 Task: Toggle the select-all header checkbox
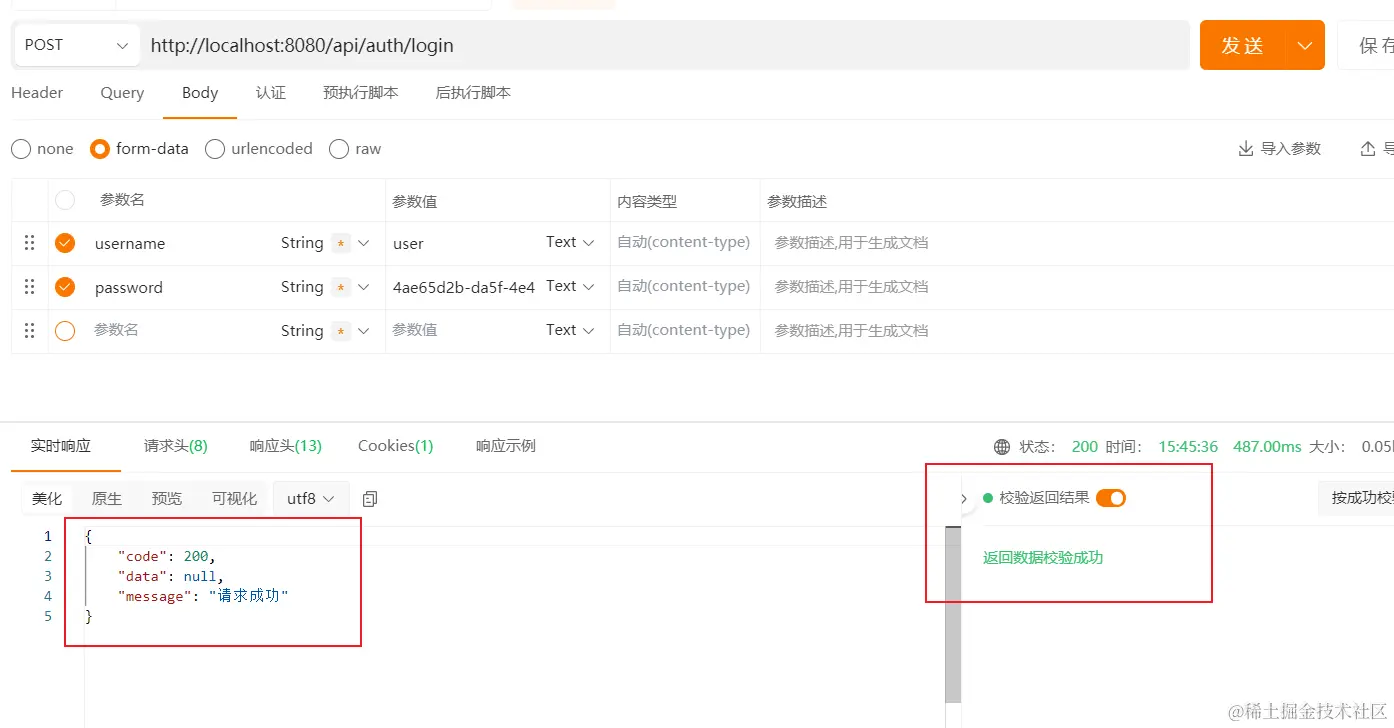(65, 200)
